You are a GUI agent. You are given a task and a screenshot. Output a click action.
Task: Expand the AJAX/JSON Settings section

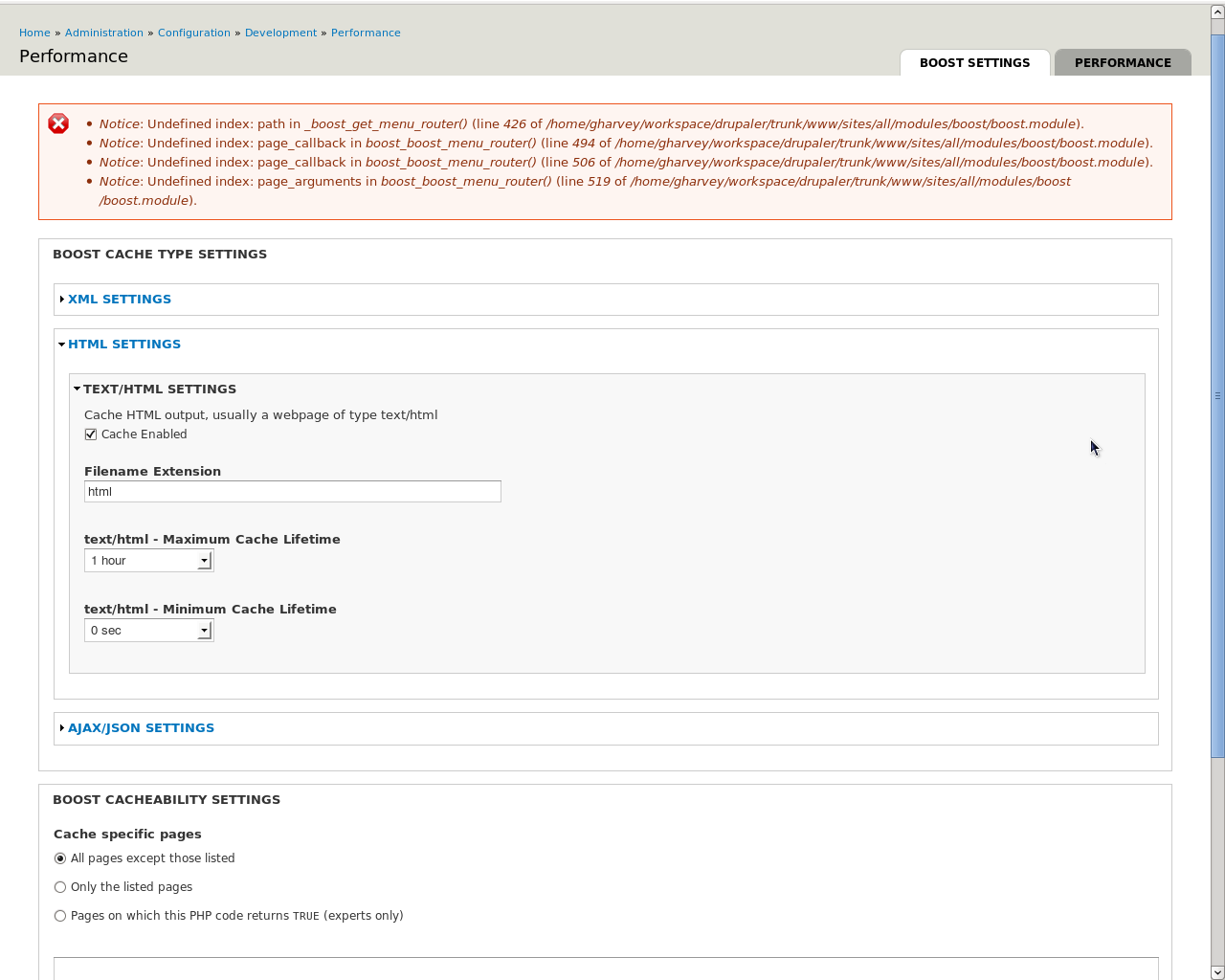(141, 728)
